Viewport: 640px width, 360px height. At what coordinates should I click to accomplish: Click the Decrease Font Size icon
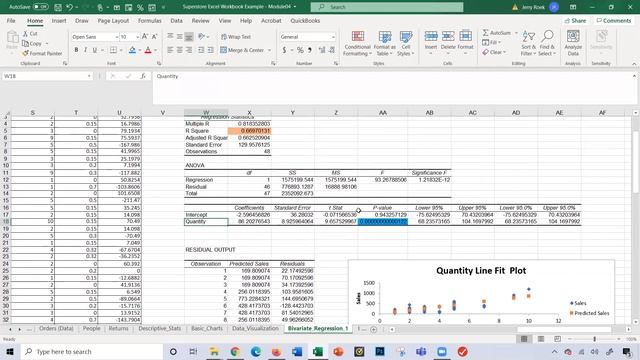[154, 37]
